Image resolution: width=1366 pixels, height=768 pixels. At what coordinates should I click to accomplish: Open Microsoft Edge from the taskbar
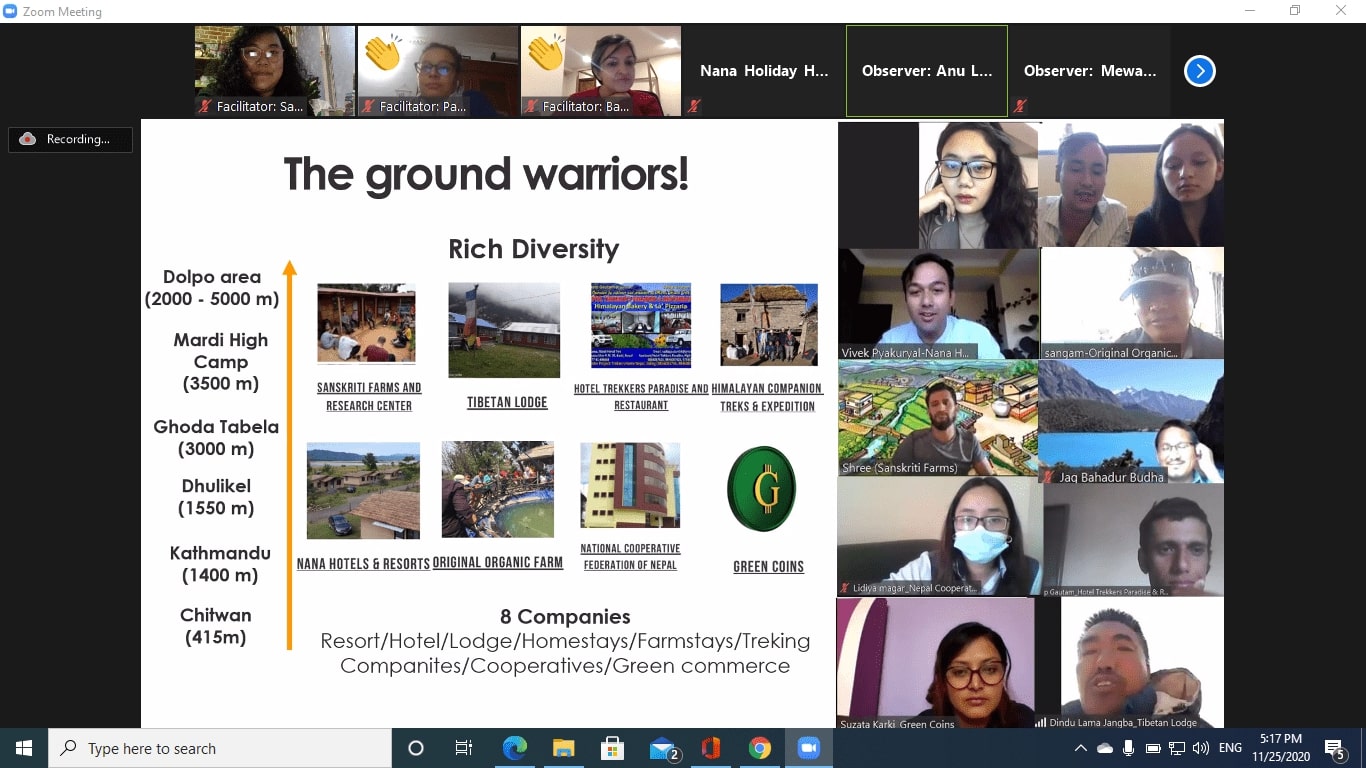coord(515,747)
